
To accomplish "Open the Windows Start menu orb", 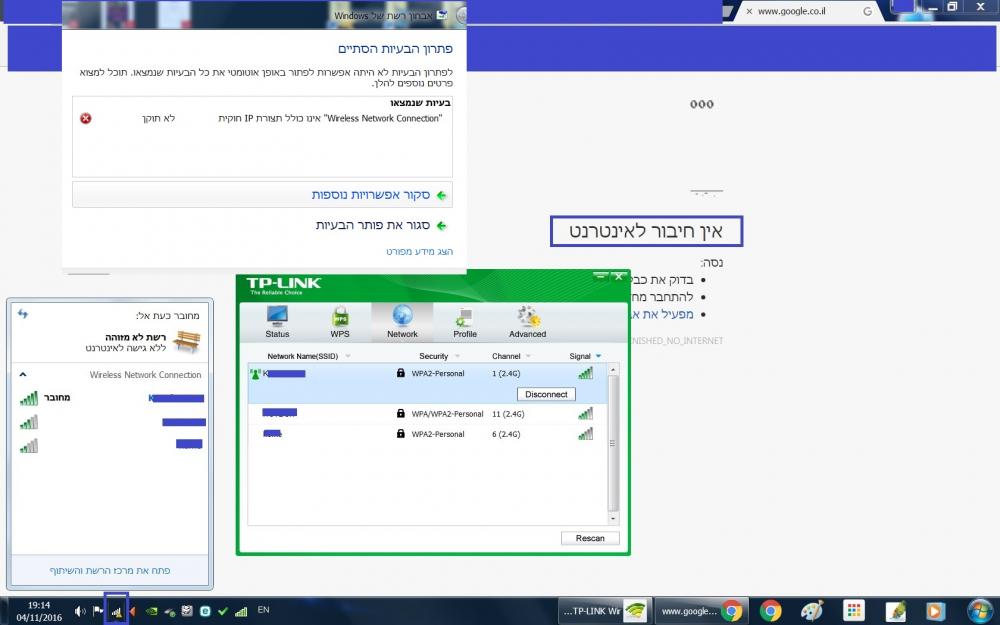I will [x=980, y=611].
